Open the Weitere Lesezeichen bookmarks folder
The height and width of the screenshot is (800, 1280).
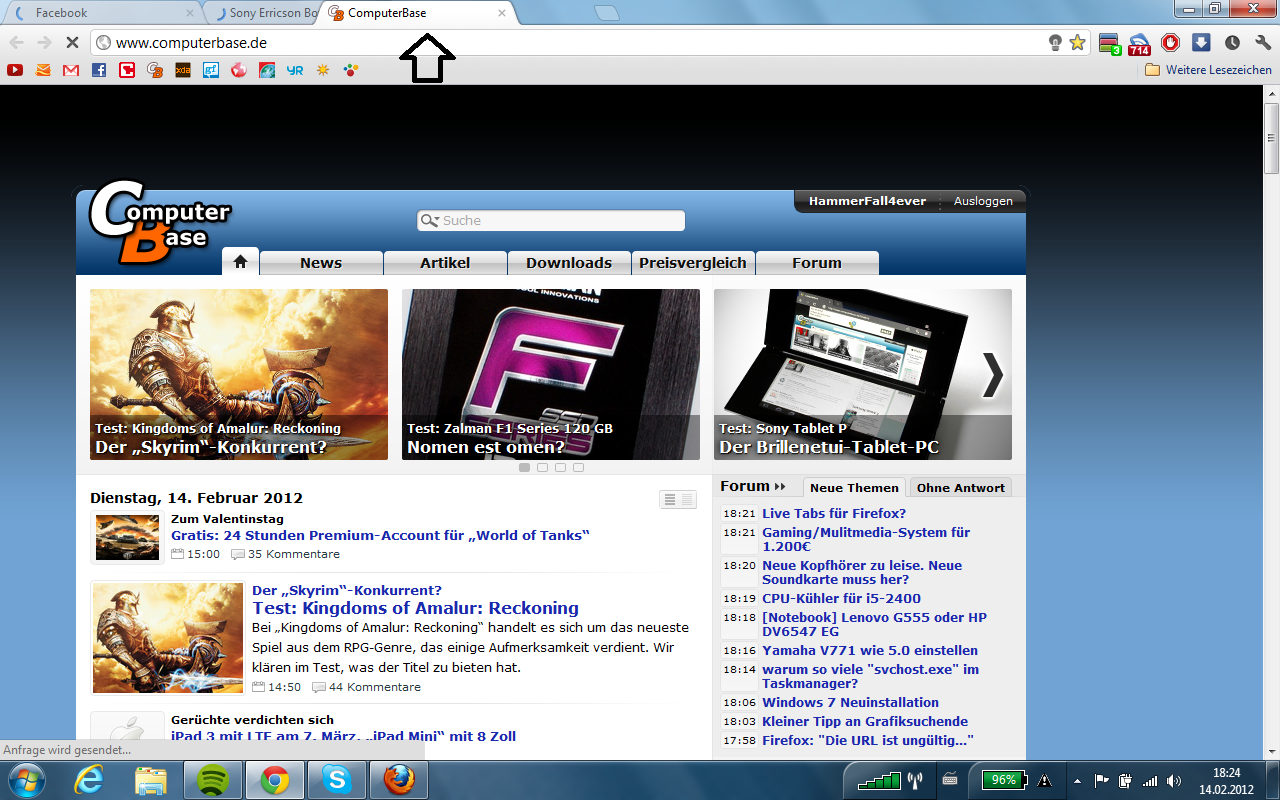tap(1208, 70)
